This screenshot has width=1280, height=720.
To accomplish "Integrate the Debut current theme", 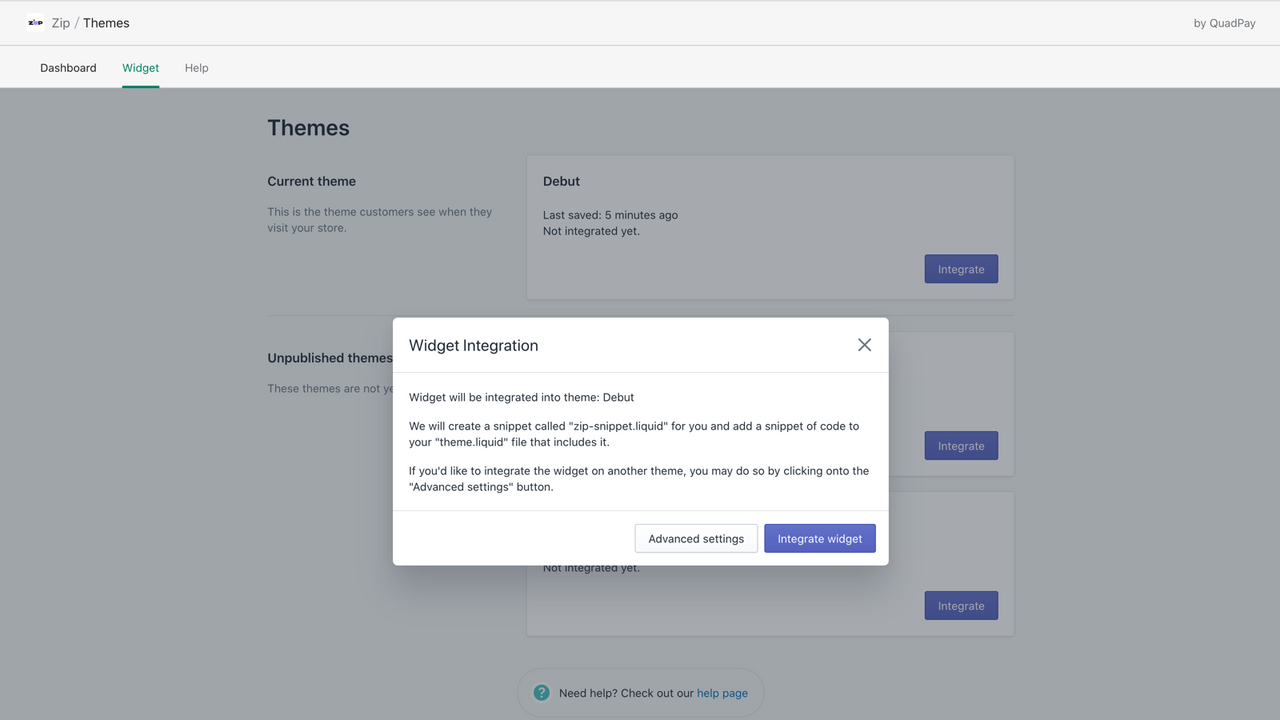I will click(x=960, y=268).
